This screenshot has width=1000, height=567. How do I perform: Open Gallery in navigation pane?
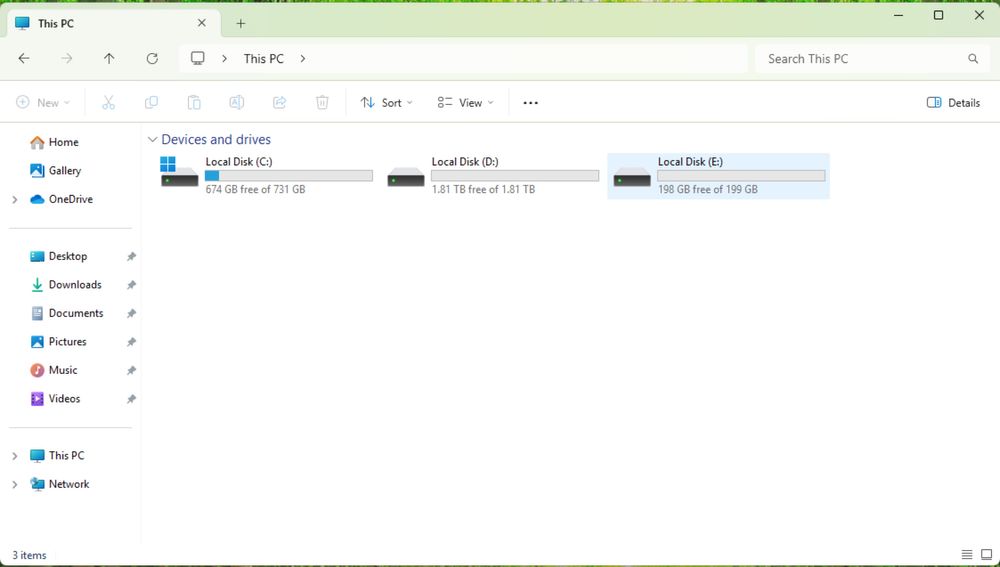56,171
